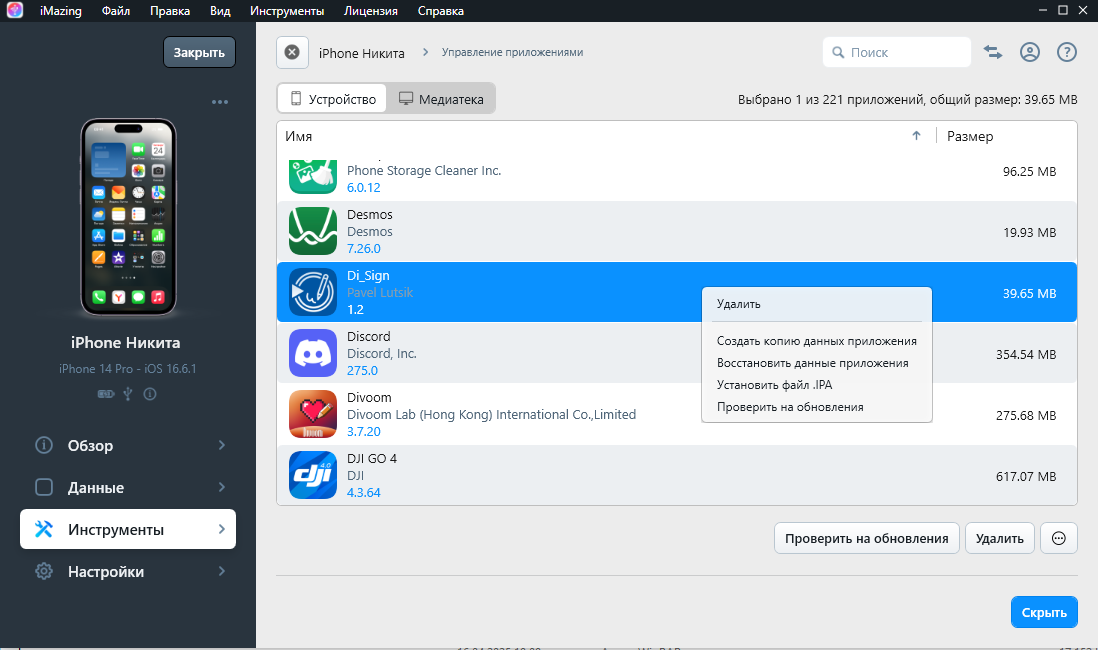Click the USB connection icon under device name
The width and height of the screenshot is (1098, 650).
127,394
